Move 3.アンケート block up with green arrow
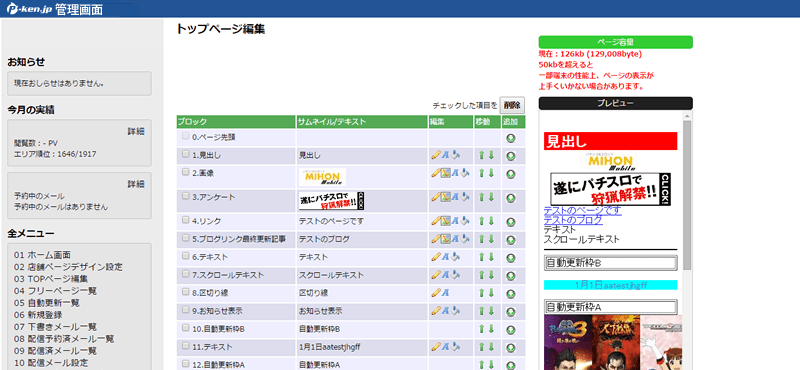Image resolution: width=800 pixels, height=370 pixels. 481,197
